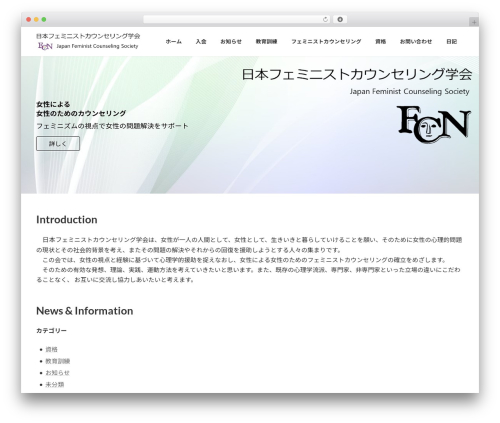
Task: Open the 教育訓練 menu item
Action: 266,42
